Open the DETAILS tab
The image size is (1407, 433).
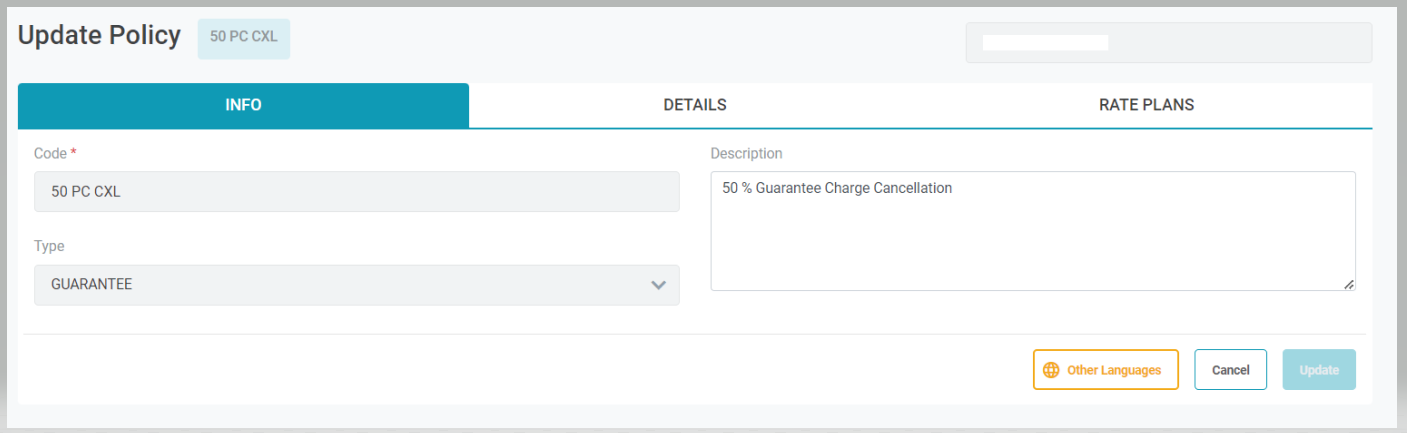tap(694, 105)
